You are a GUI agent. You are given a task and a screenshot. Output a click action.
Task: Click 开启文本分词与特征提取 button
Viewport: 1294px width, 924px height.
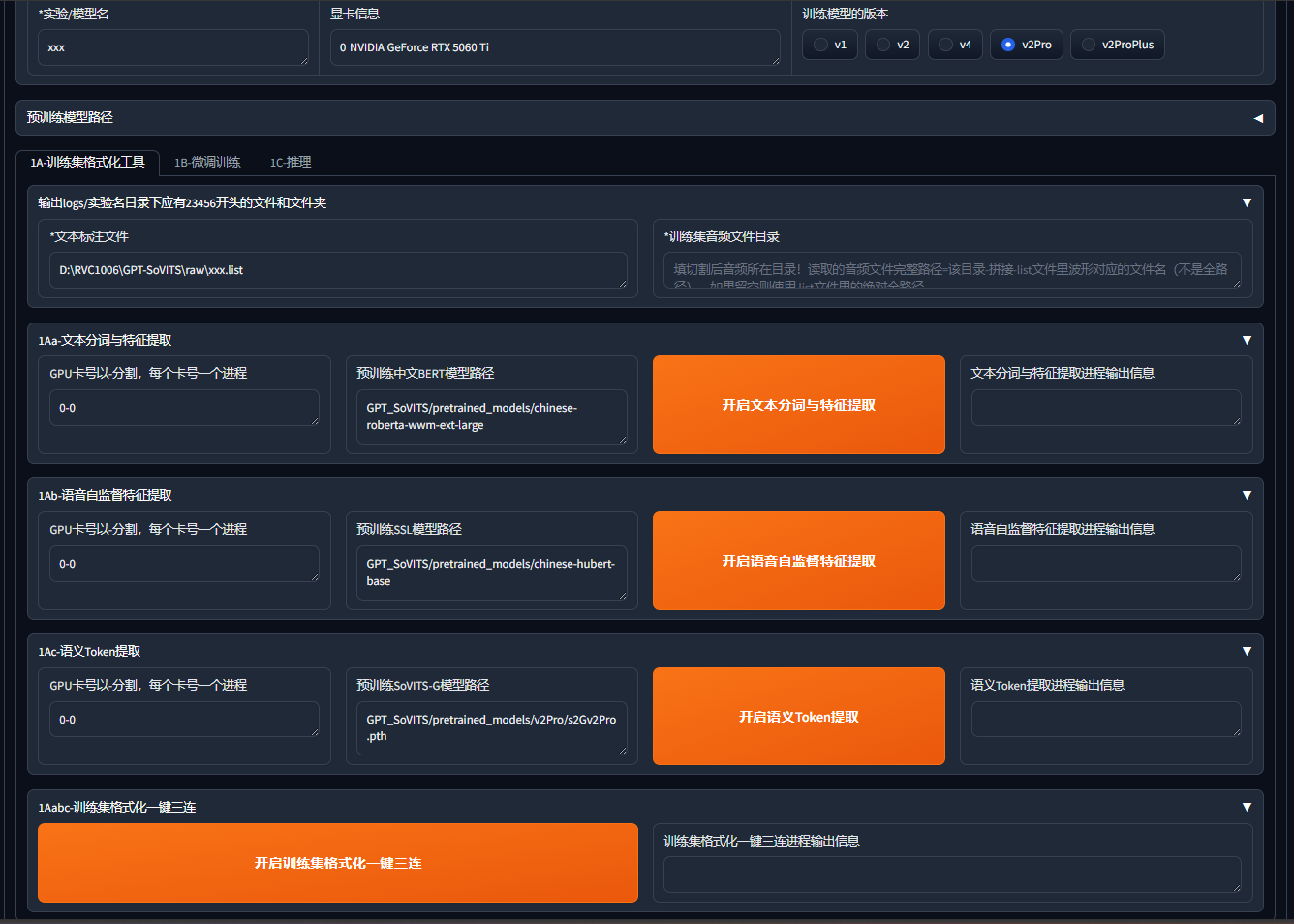point(798,405)
